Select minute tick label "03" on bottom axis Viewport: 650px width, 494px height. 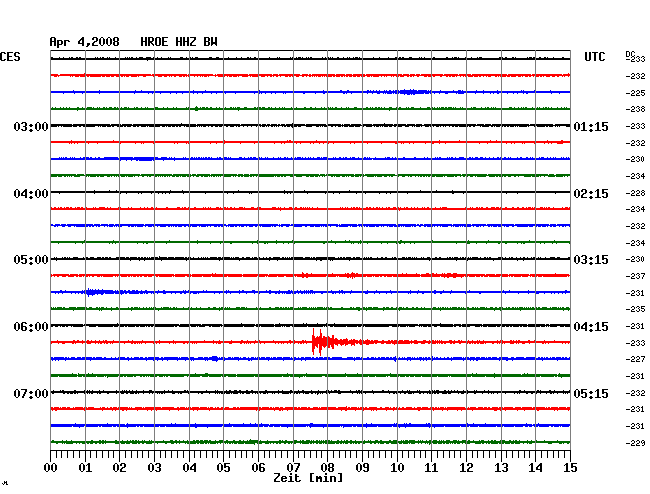click(x=154, y=468)
